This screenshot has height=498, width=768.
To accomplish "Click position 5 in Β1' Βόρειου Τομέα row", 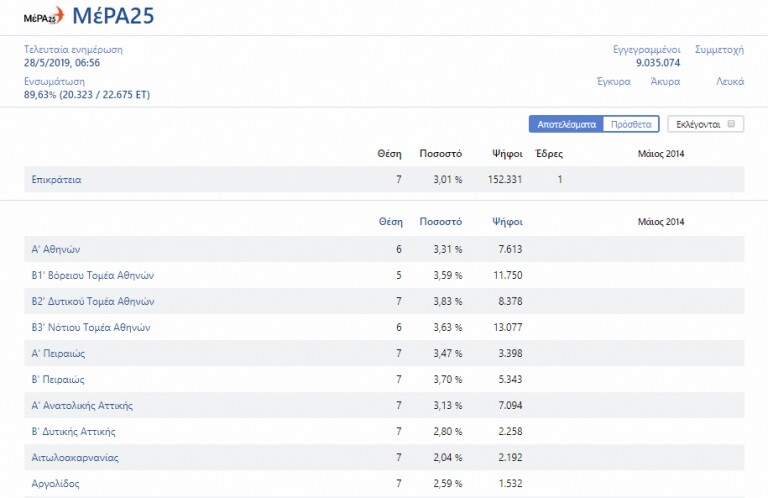I will [x=399, y=275].
